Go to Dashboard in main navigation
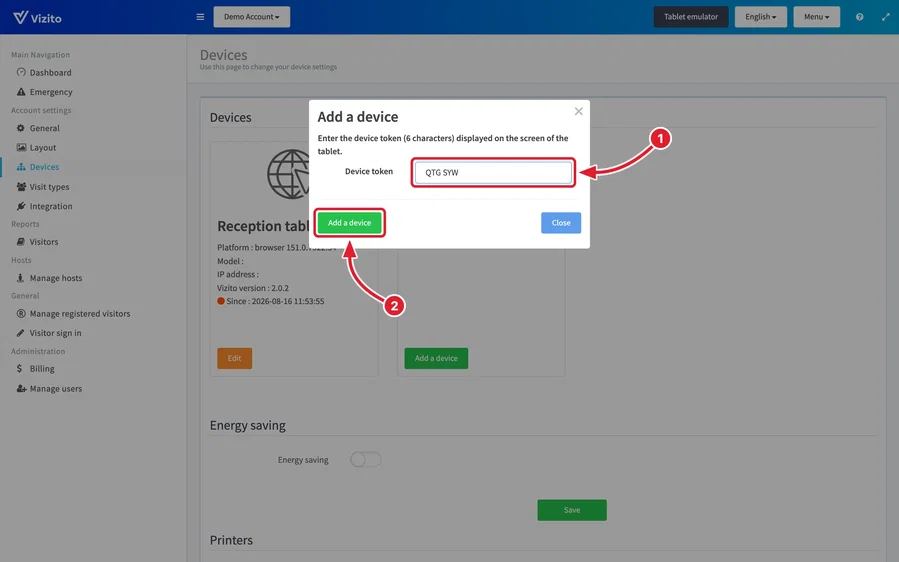 pyautogui.click(x=50, y=72)
